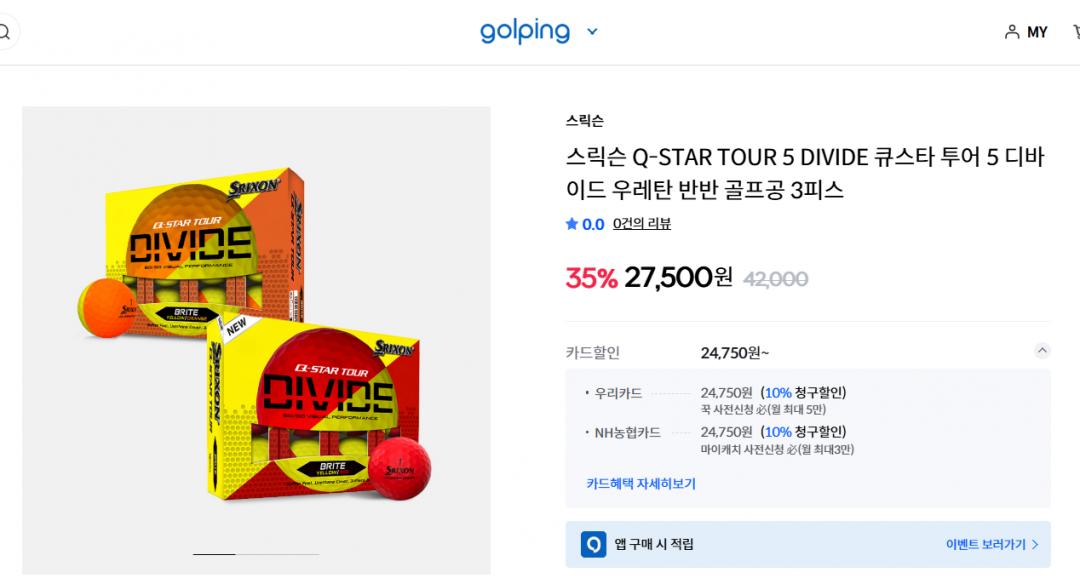The image size is (1080, 584).
Task: Click the red 35% discount label
Action: [x=591, y=277]
